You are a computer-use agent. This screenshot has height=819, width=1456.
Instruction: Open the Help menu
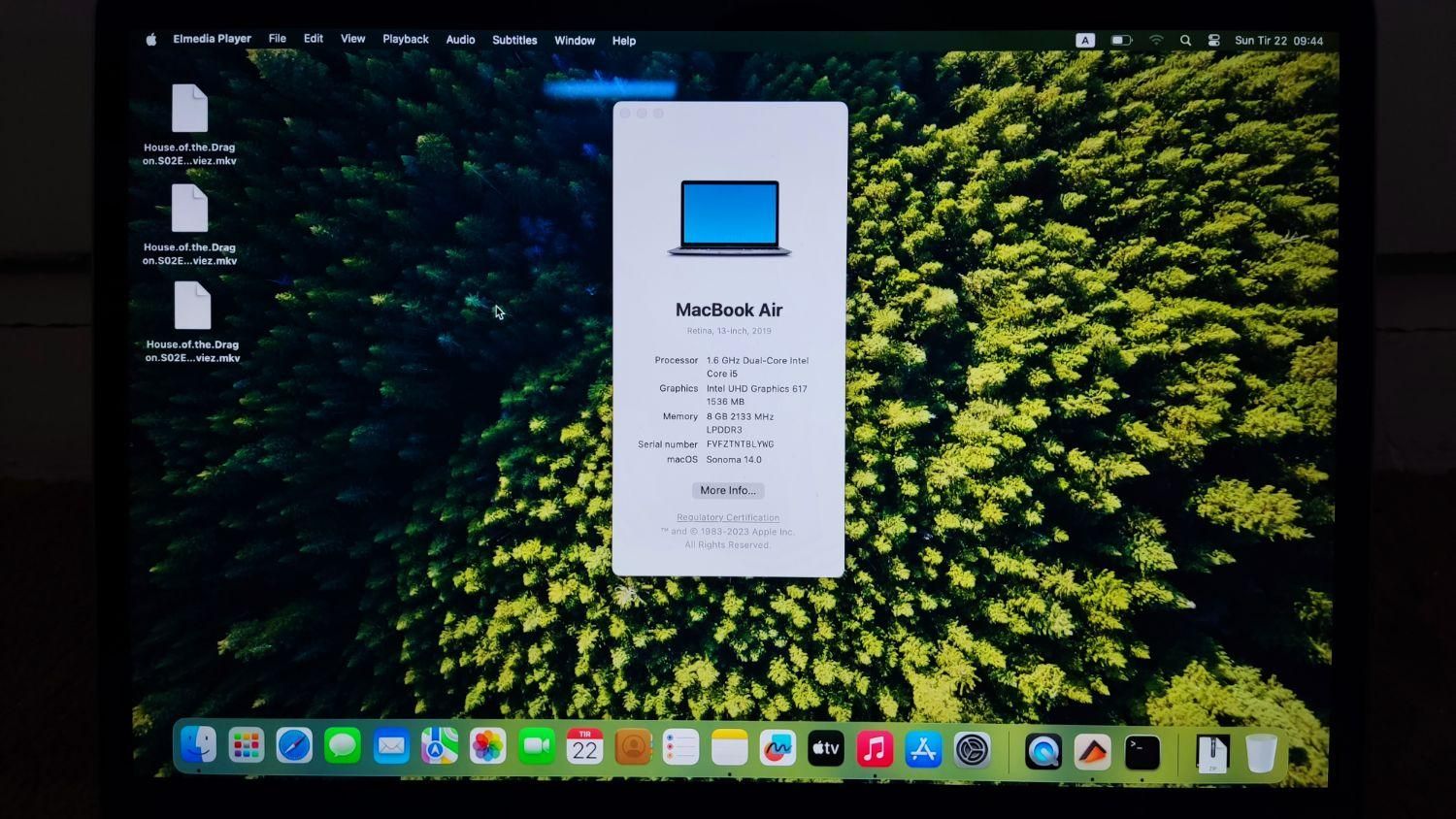point(624,41)
